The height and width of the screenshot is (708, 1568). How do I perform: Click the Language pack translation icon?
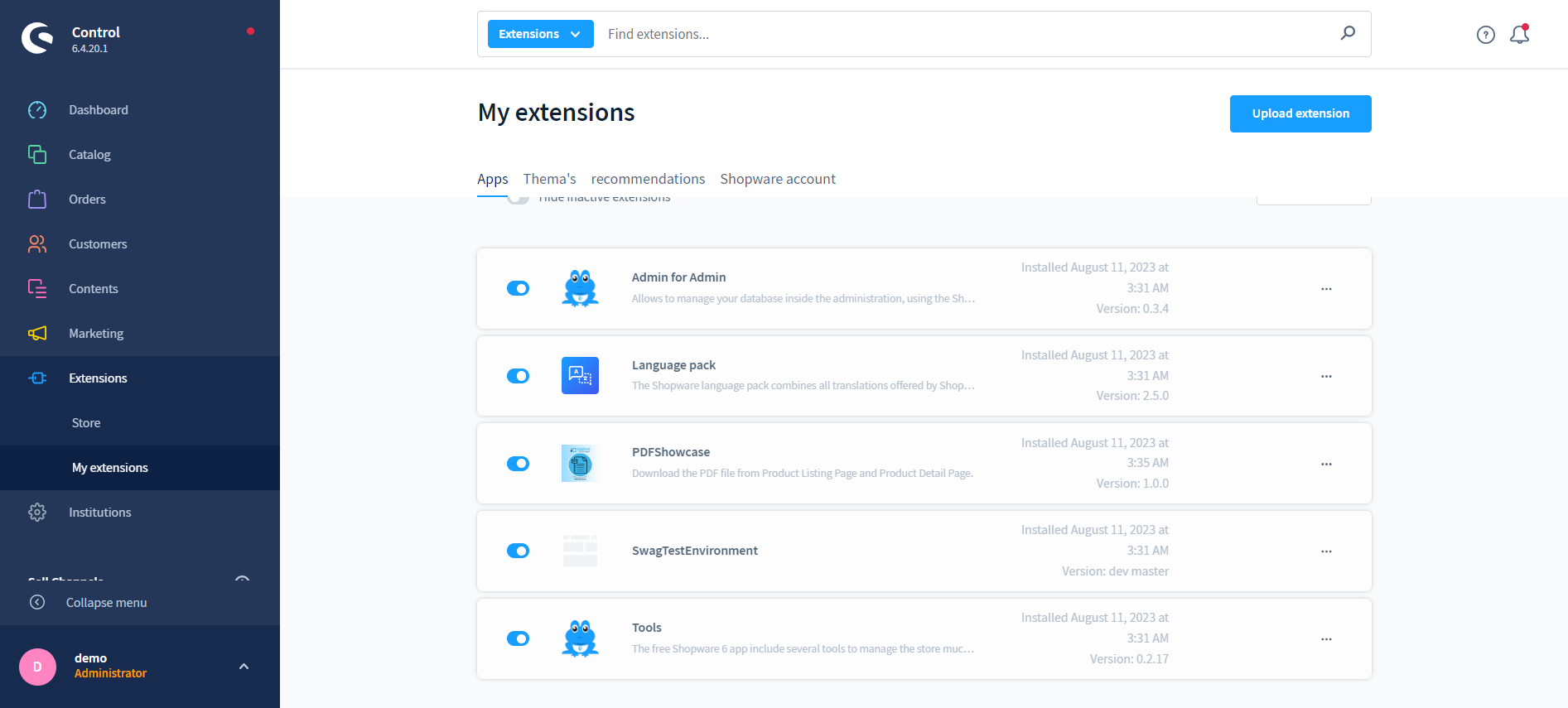[580, 376]
